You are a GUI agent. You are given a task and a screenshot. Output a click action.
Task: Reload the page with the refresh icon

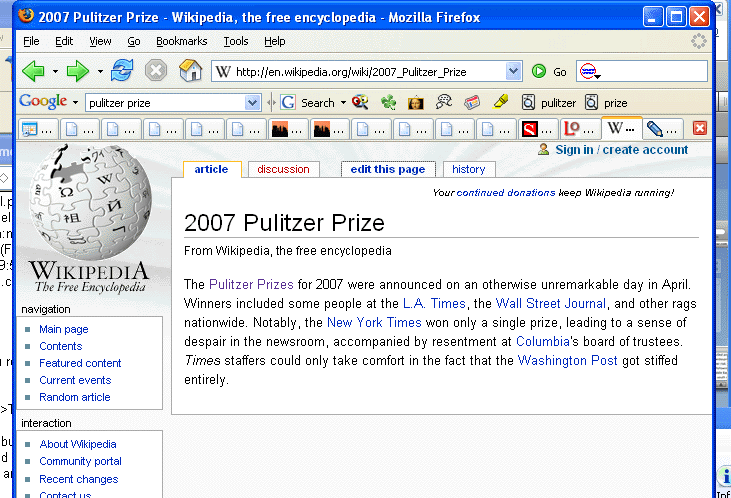pyautogui.click(x=122, y=71)
